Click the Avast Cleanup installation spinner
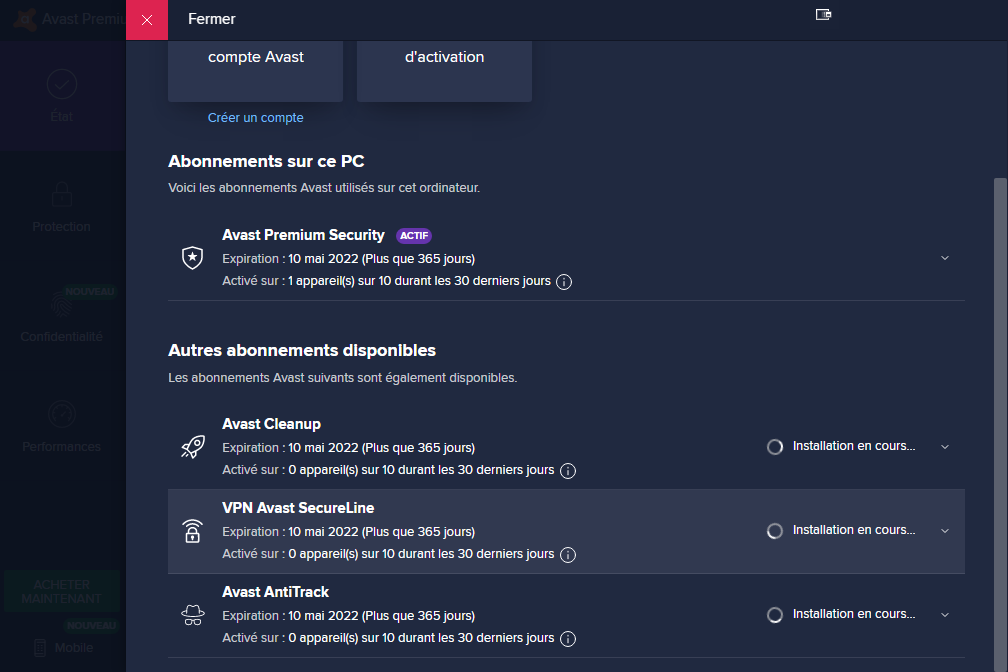1008x672 pixels. [x=775, y=446]
